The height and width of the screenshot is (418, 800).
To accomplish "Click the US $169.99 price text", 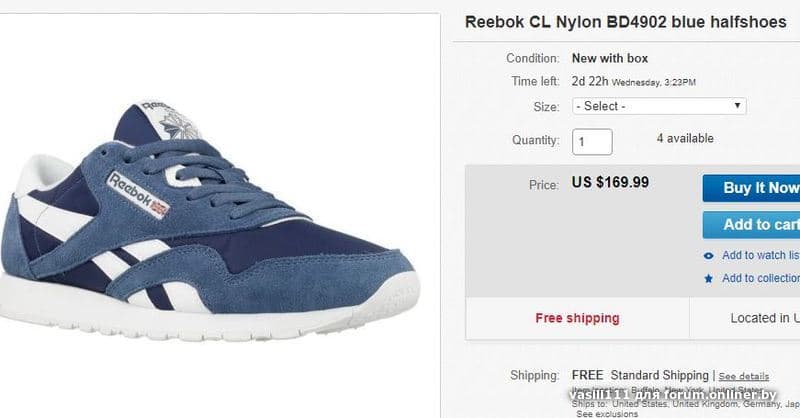I will 610,183.
